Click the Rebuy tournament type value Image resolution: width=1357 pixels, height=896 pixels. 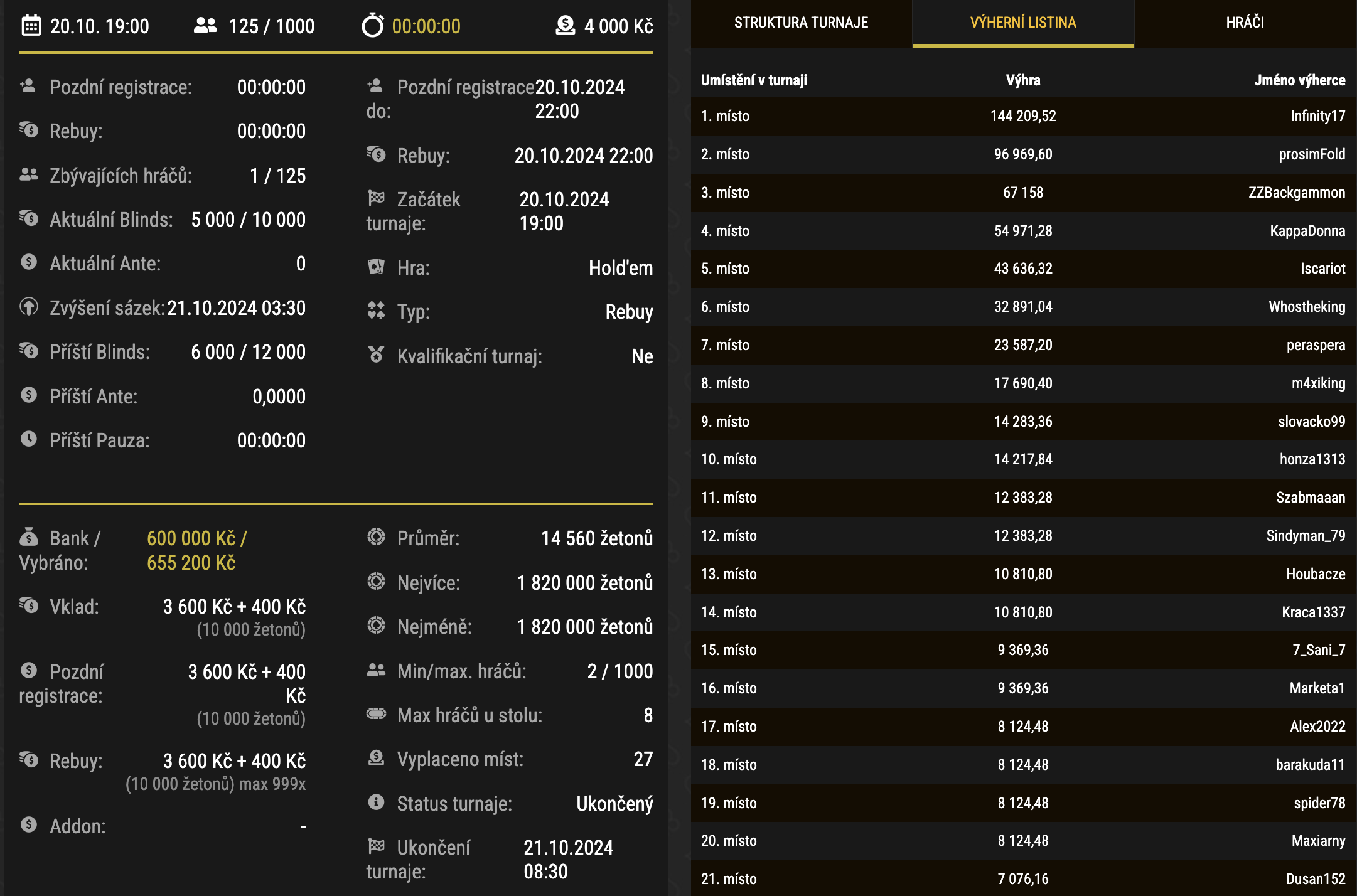[x=629, y=312]
